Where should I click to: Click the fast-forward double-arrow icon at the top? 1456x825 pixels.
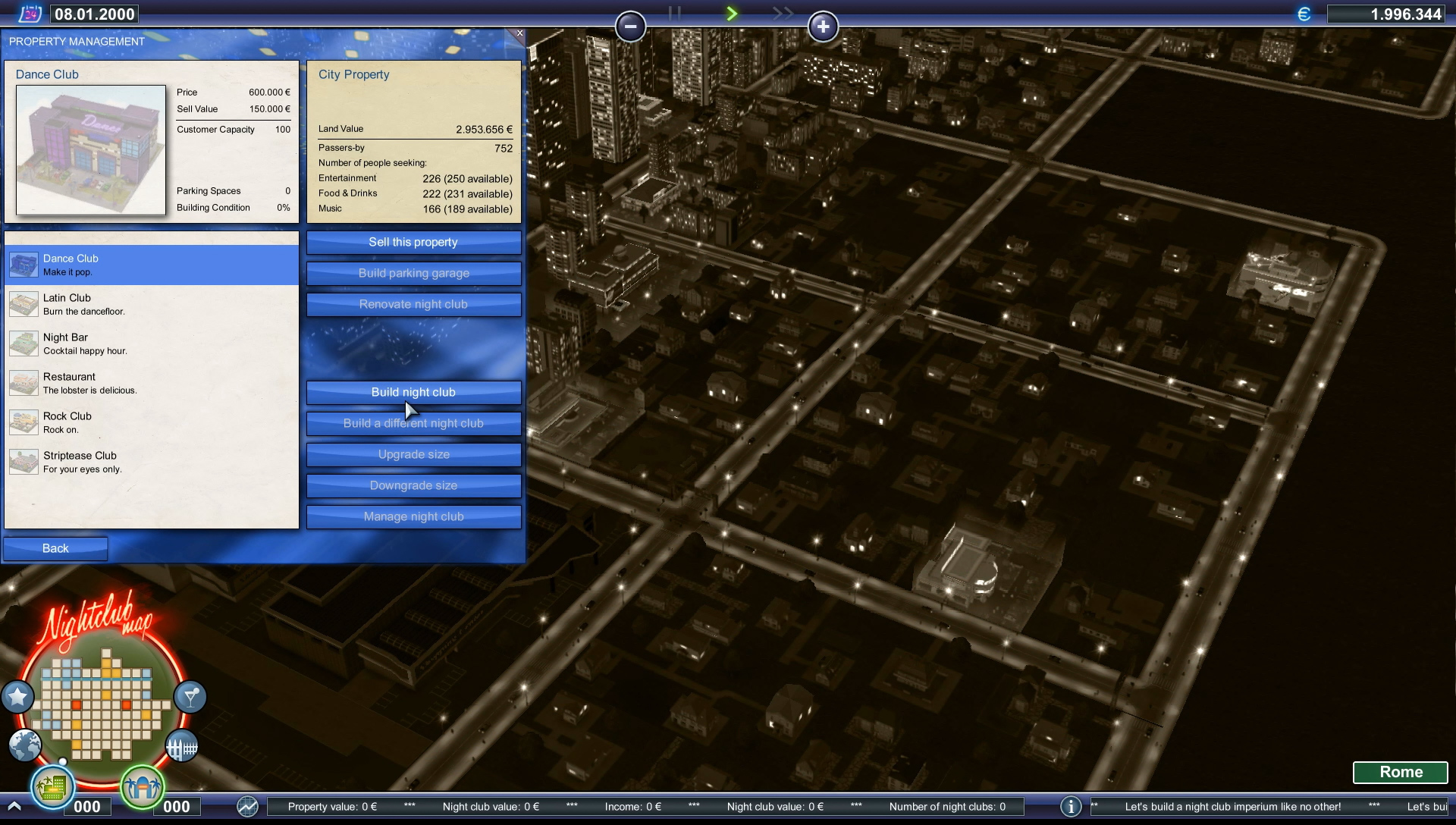783,13
